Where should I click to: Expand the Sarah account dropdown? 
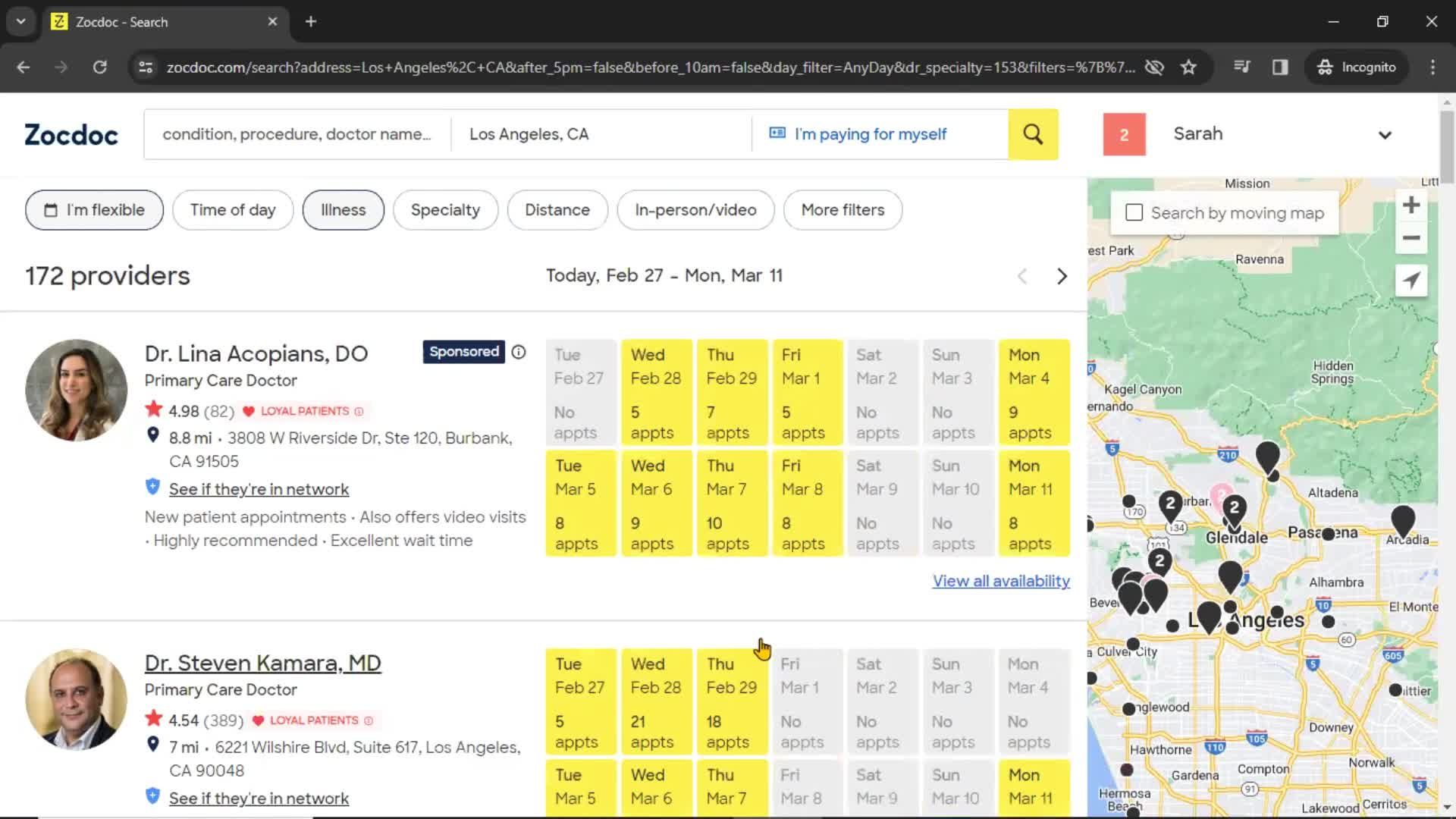coord(1385,135)
